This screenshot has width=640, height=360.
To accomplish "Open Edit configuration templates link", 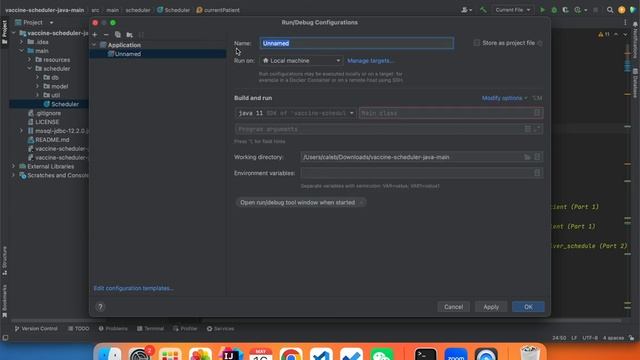I will (x=133, y=288).
